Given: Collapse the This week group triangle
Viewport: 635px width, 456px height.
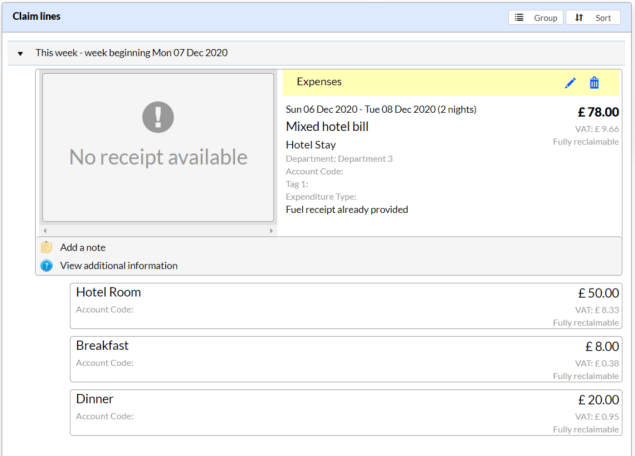Looking at the screenshot, I should pyautogui.click(x=20, y=53).
